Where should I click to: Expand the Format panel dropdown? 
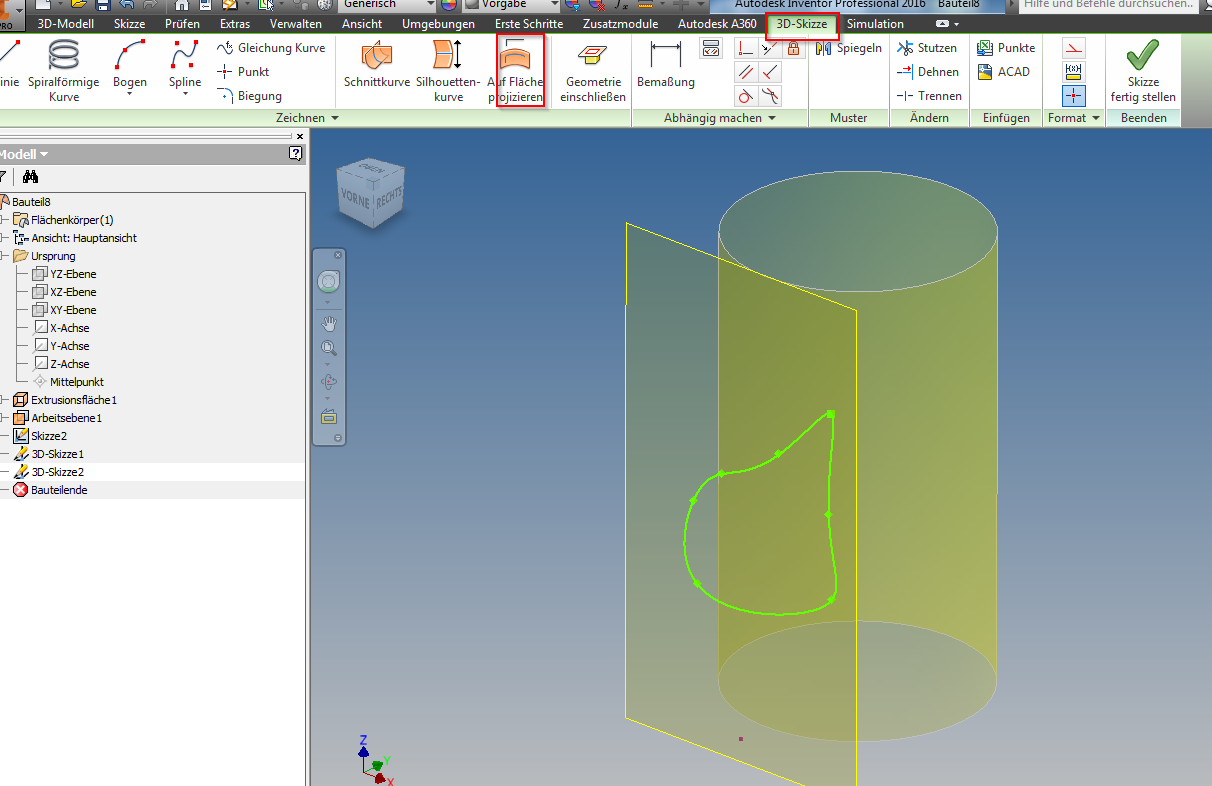pos(1073,117)
